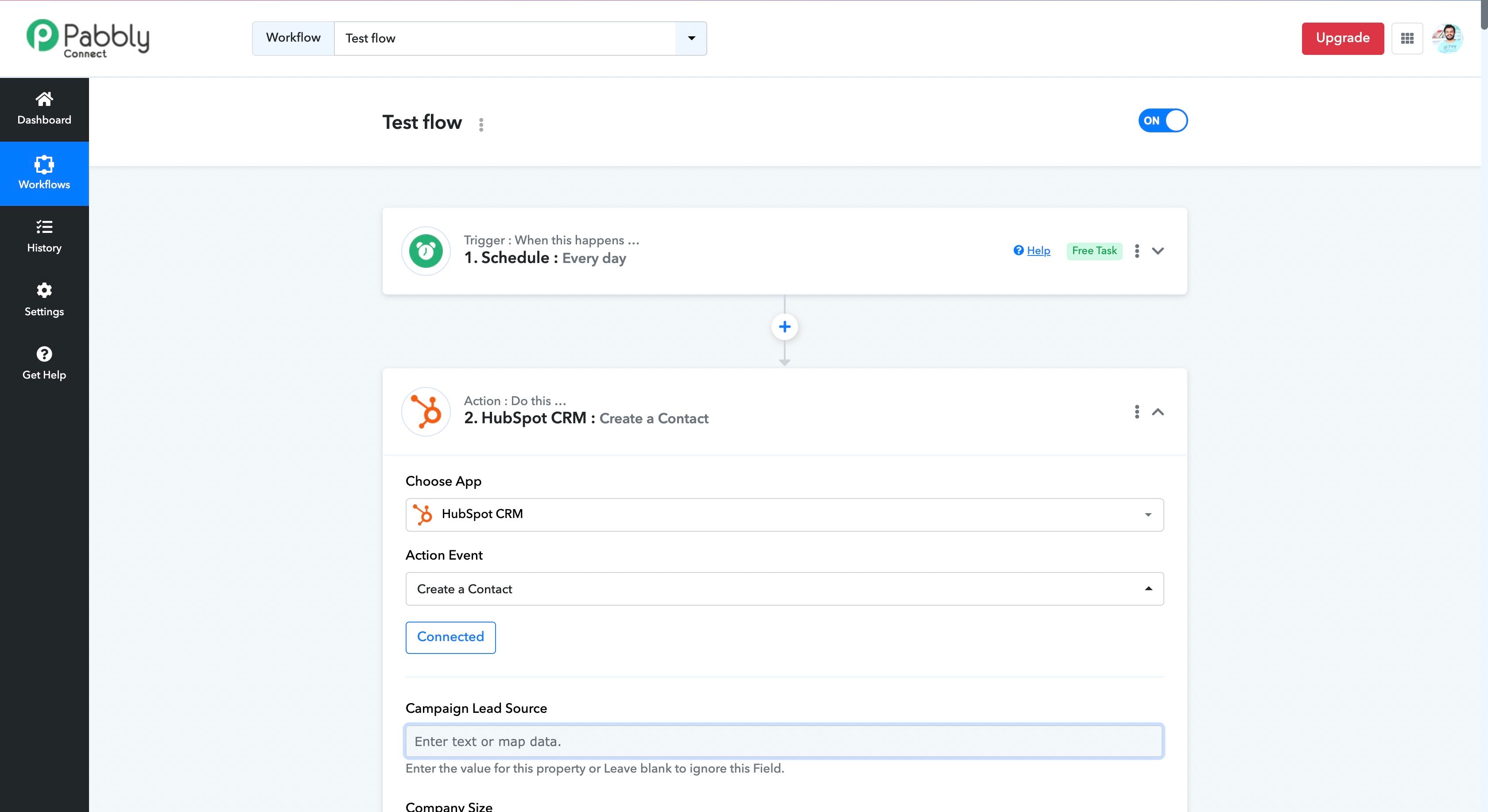Open the user profile avatar
This screenshot has height=812, width=1488.
[1448, 38]
